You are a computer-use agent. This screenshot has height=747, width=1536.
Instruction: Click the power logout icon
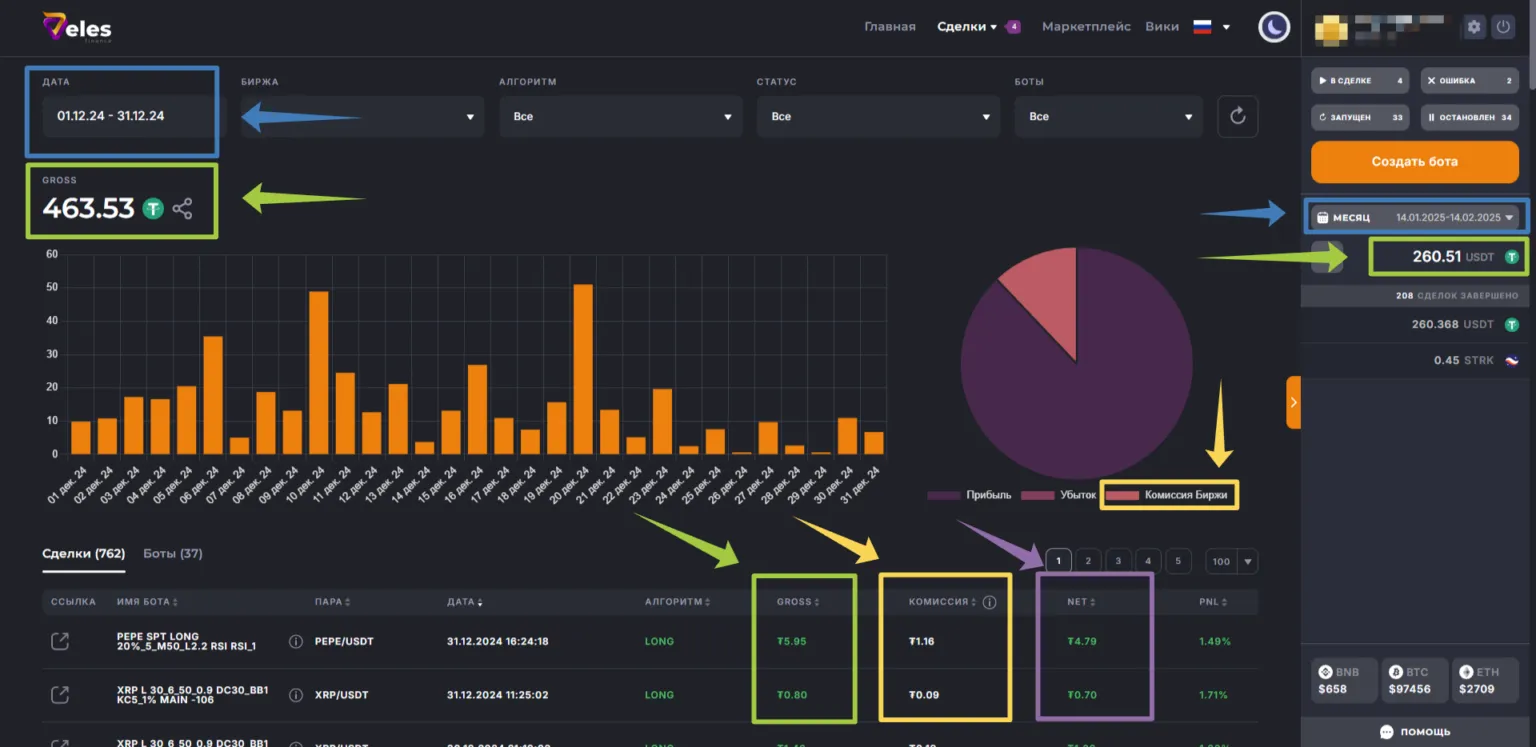coord(1503,27)
